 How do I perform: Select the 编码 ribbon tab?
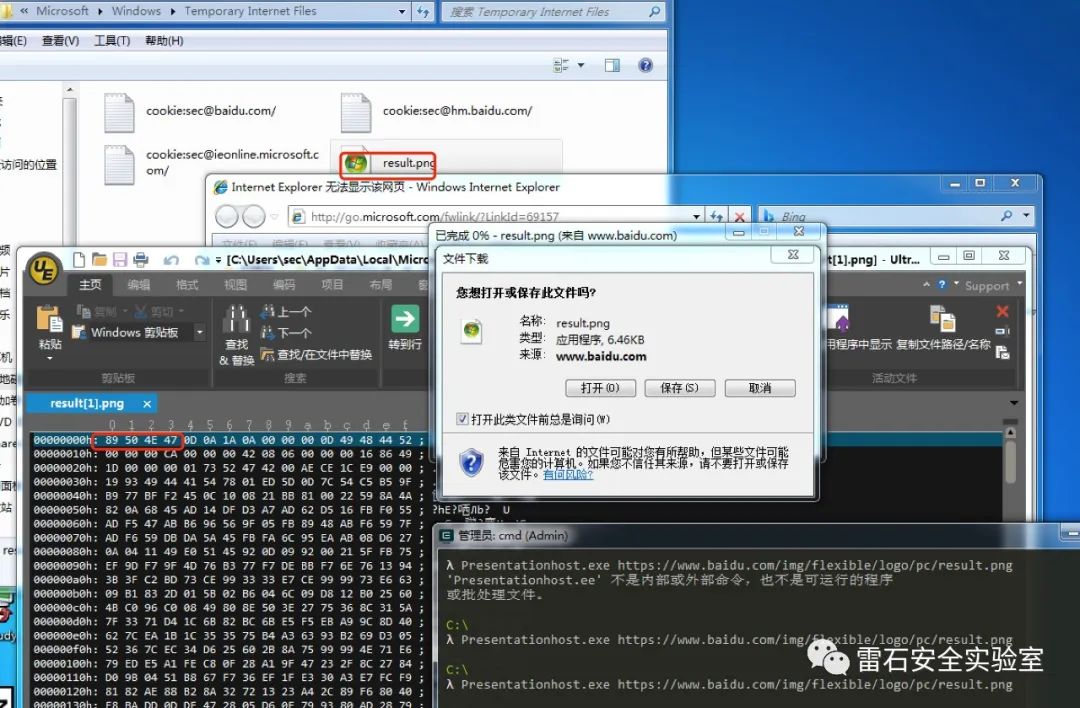click(x=284, y=284)
